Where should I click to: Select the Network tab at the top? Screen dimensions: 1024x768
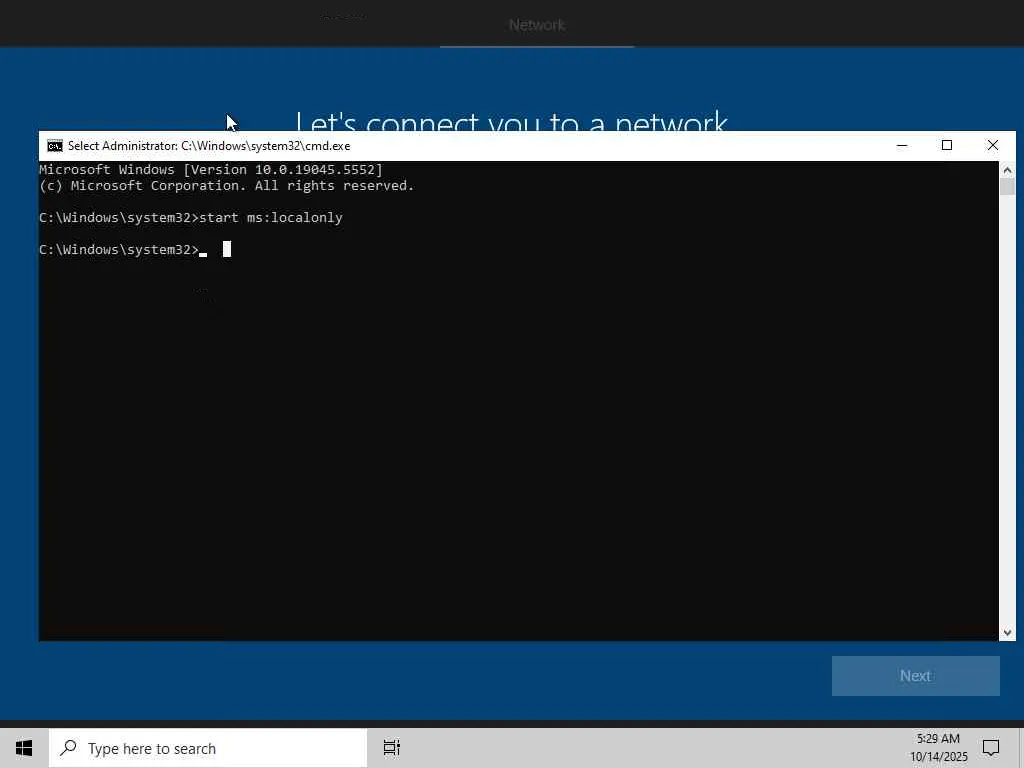(x=537, y=25)
